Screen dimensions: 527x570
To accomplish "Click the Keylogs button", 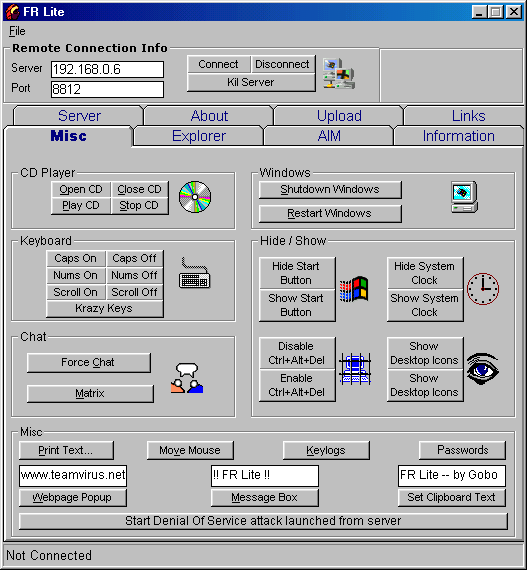I will click(x=326, y=450).
